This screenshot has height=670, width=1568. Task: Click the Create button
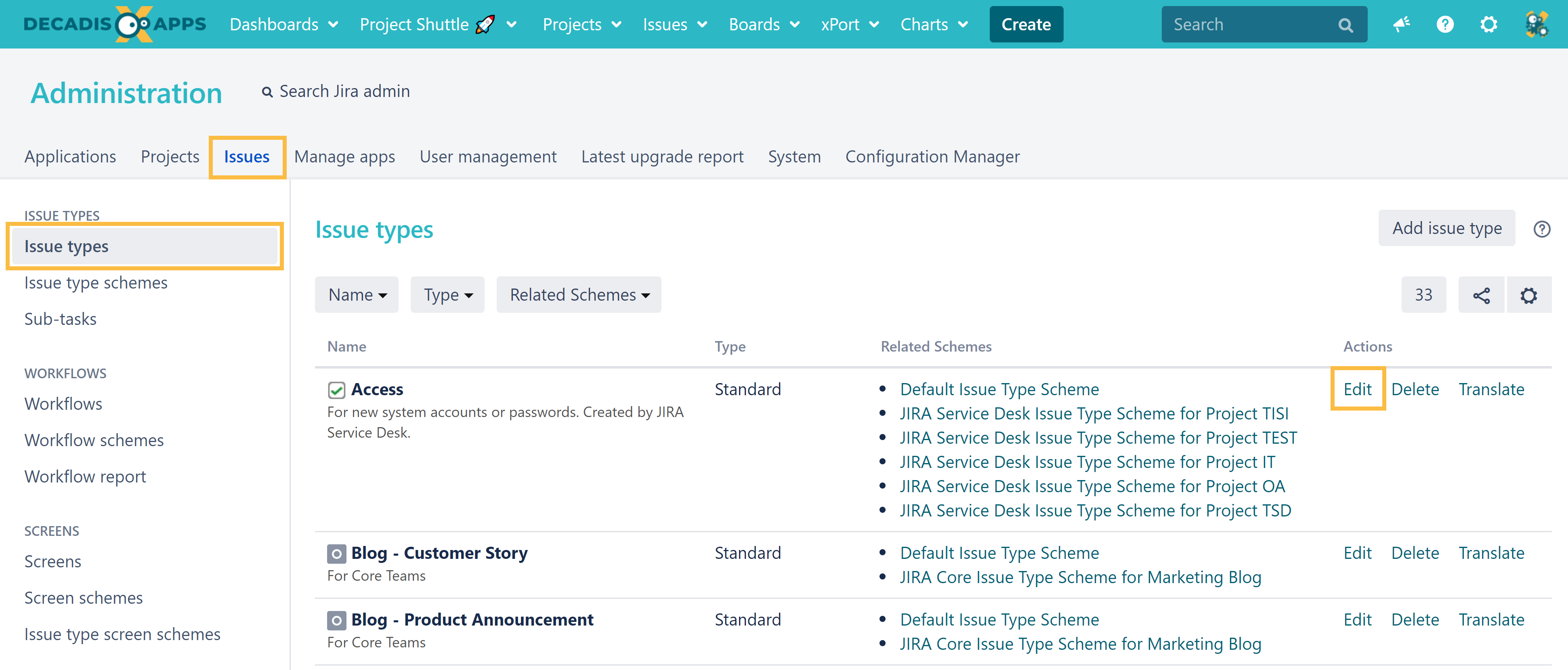tap(1026, 24)
